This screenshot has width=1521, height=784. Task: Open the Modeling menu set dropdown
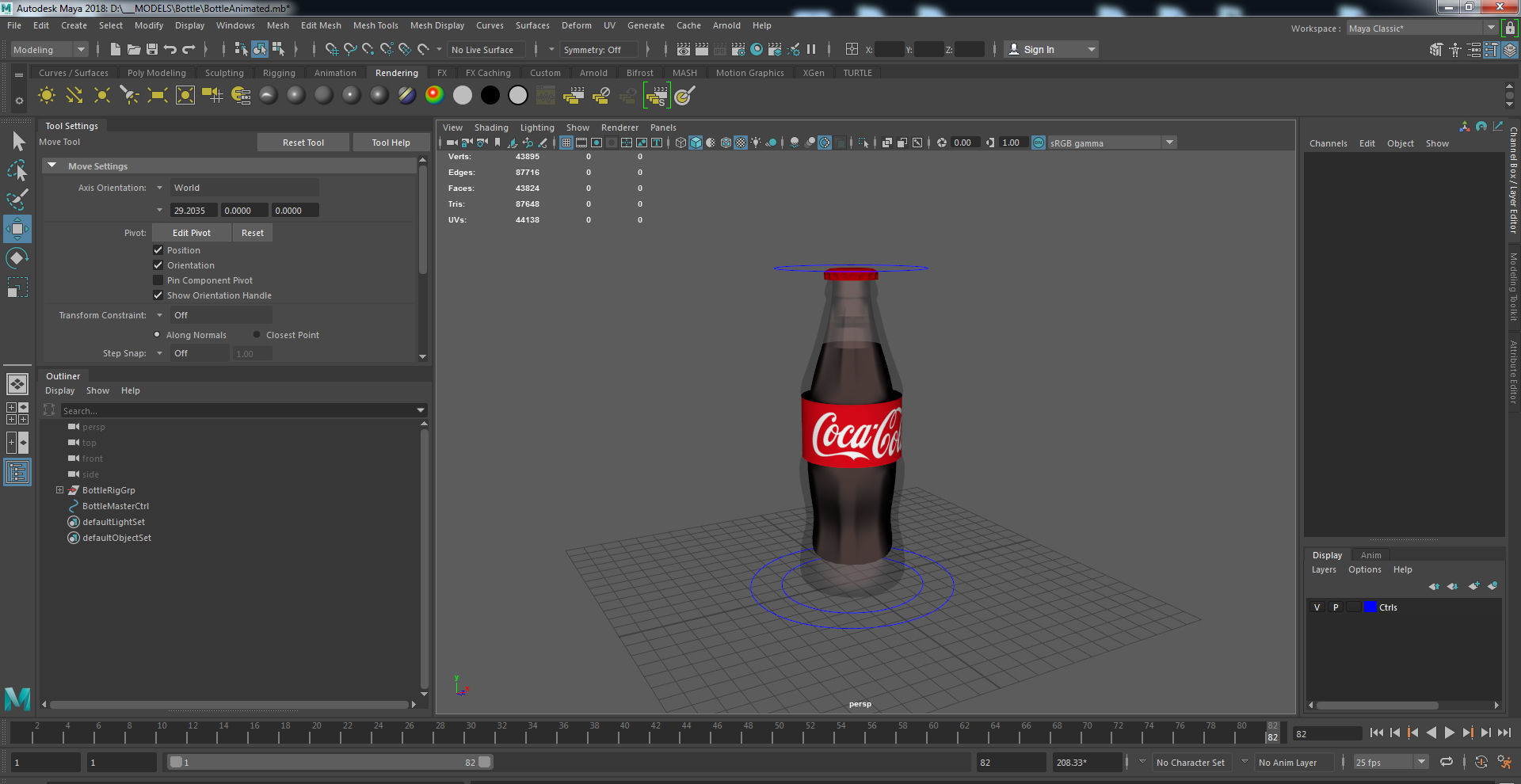(49, 49)
